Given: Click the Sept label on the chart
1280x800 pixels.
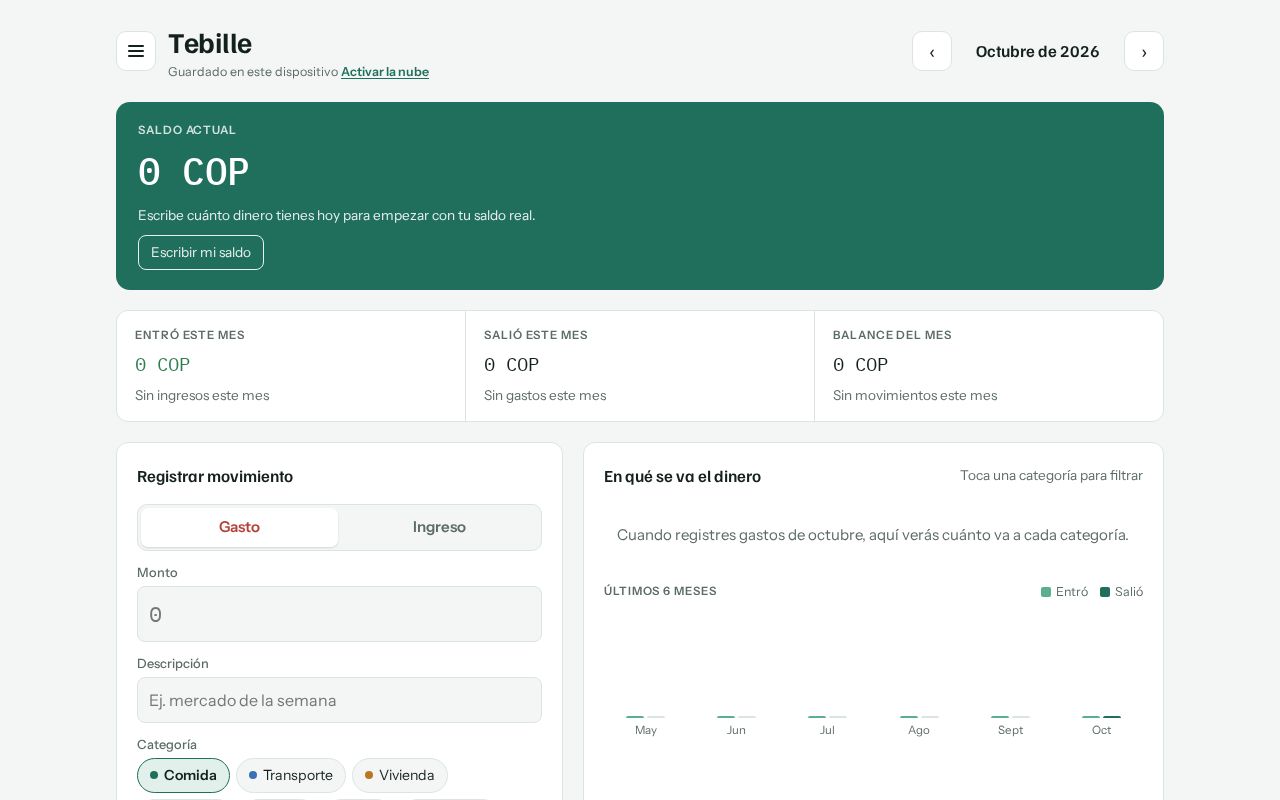Looking at the screenshot, I should [1010, 730].
